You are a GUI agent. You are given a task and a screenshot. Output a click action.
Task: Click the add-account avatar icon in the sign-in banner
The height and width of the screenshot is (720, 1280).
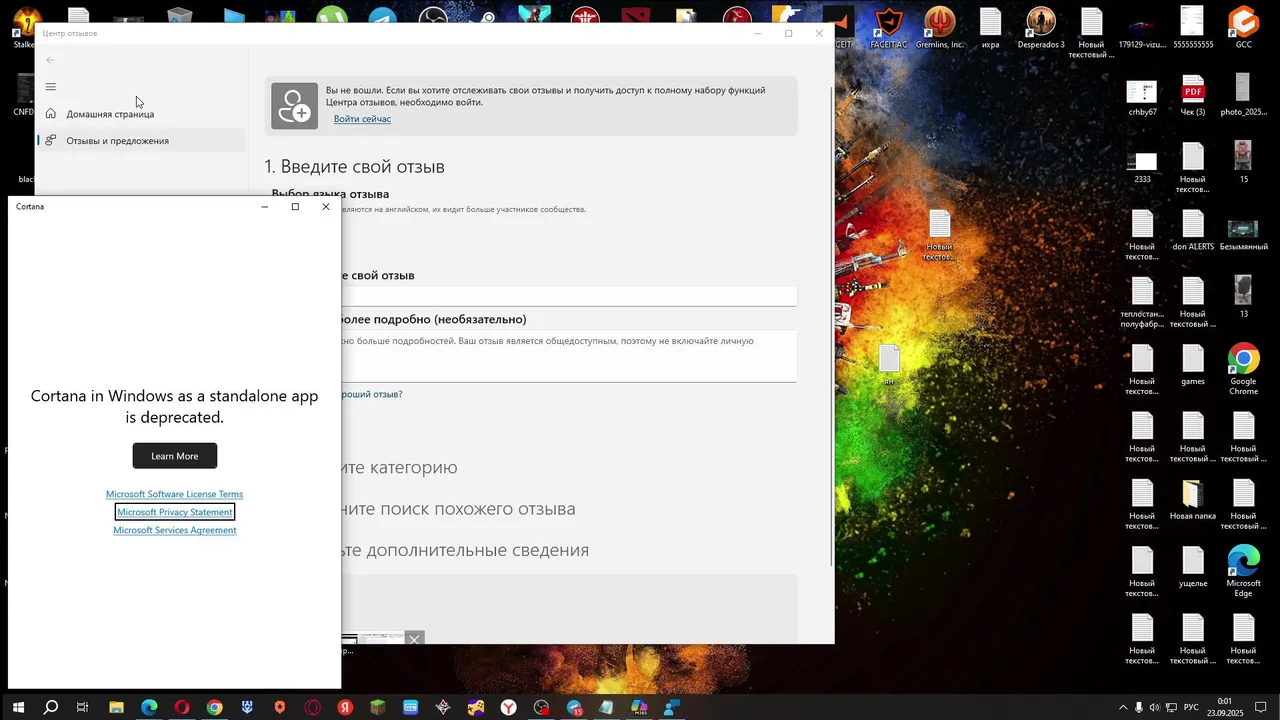click(x=294, y=106)
